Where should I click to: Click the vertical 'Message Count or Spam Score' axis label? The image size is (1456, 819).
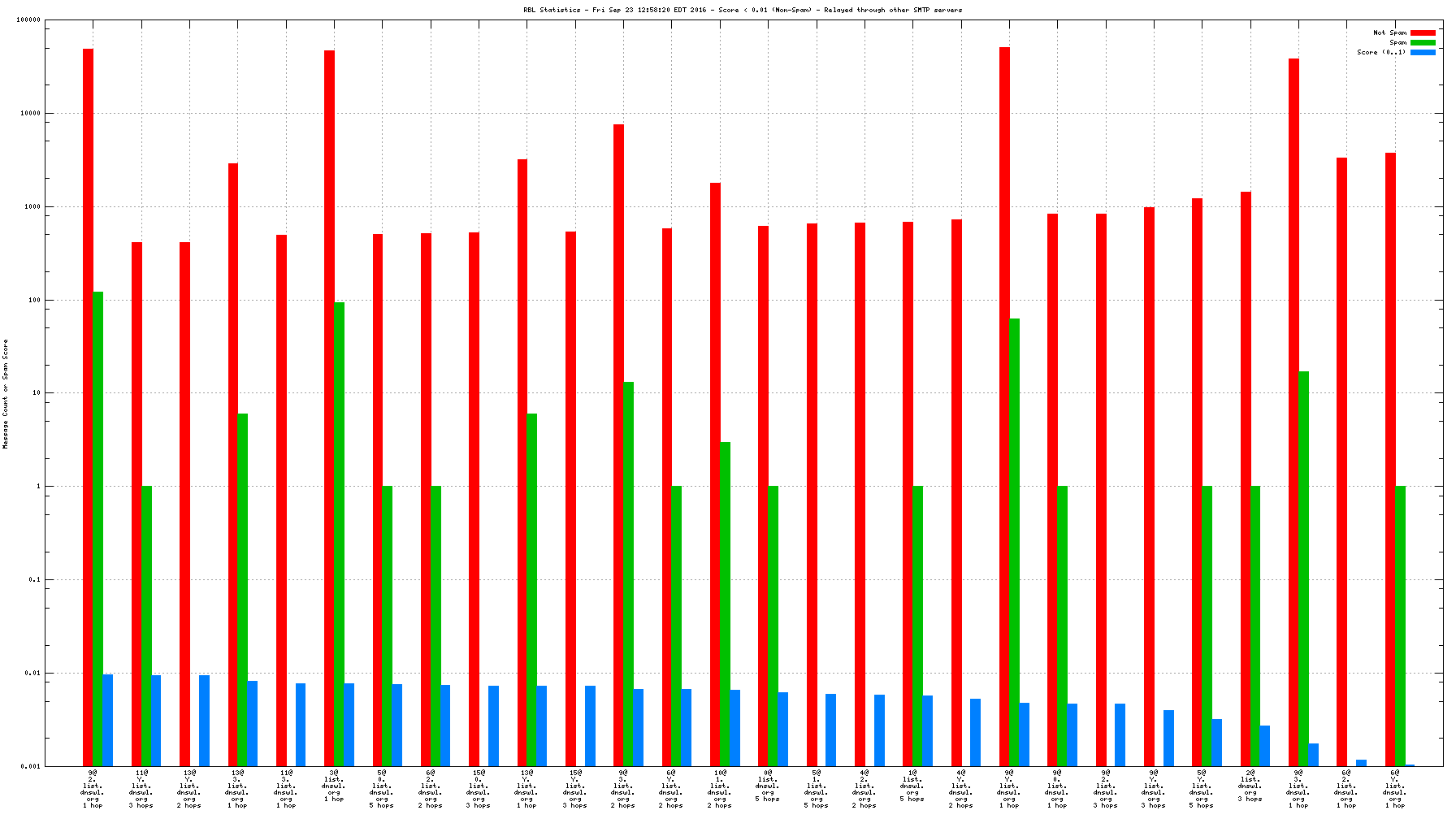pos(6,394)
